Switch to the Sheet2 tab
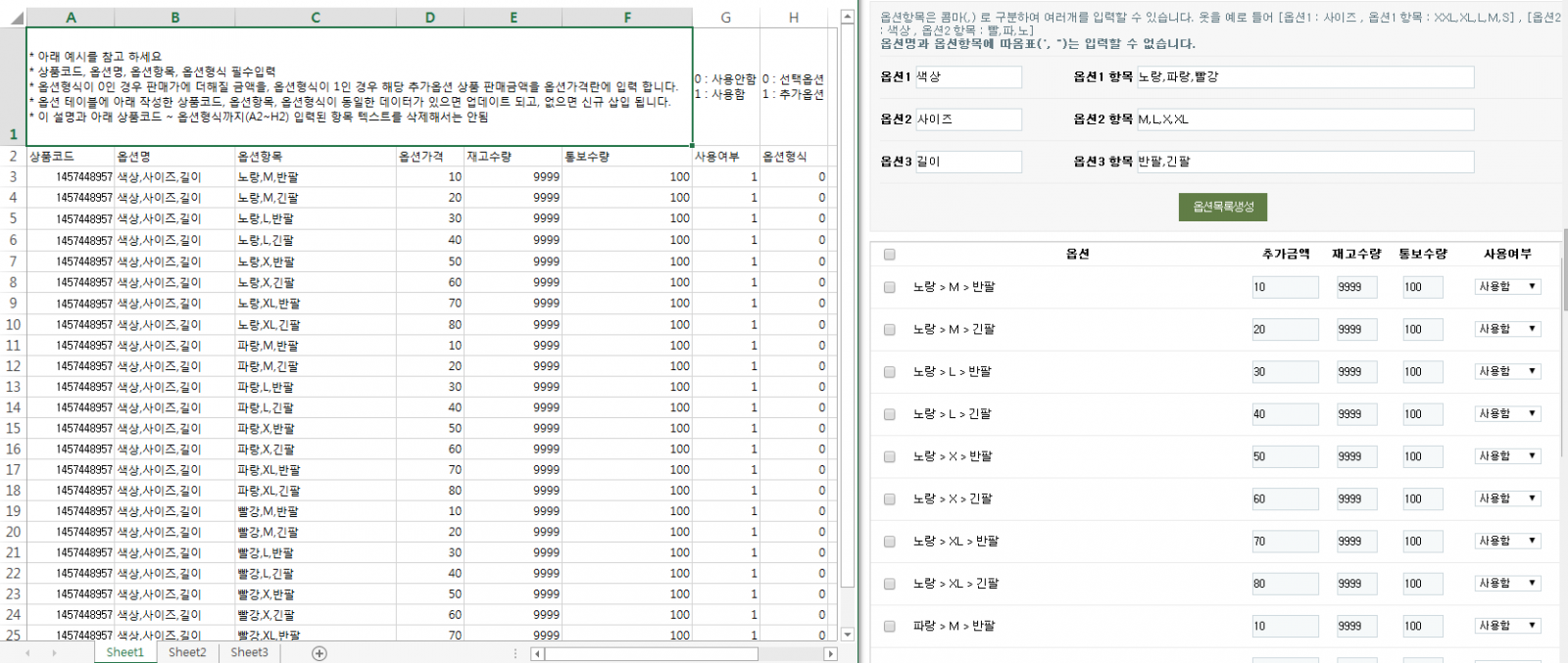 pos(187,652)
